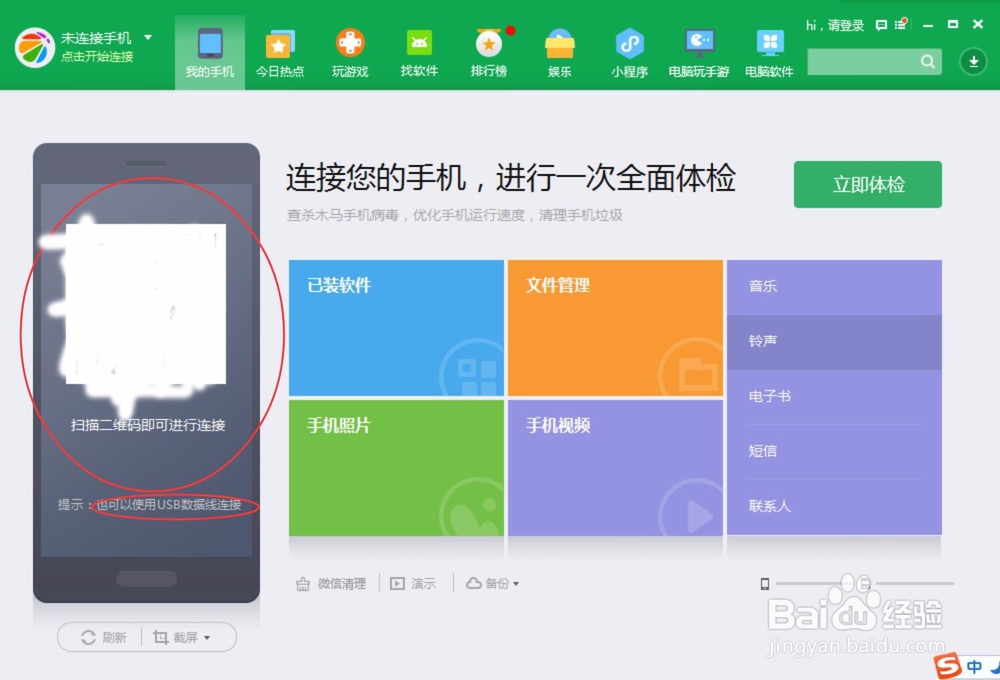Click the search magnifier icon
Image resolution: width=1000 pixels, height=680 pixels.
tap(928, 62)
